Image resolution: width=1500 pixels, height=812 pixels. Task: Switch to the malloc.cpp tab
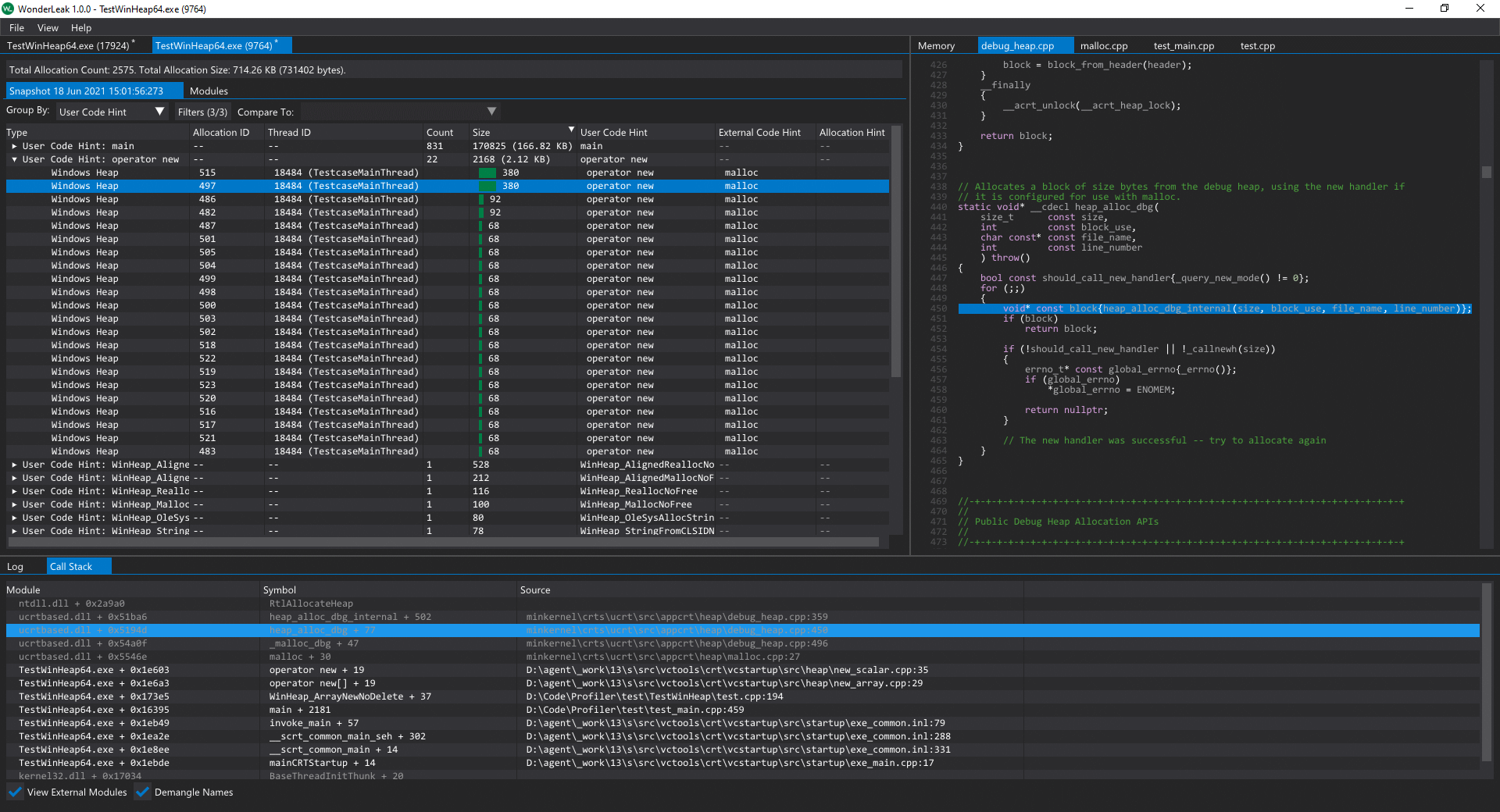(1103, 45)
